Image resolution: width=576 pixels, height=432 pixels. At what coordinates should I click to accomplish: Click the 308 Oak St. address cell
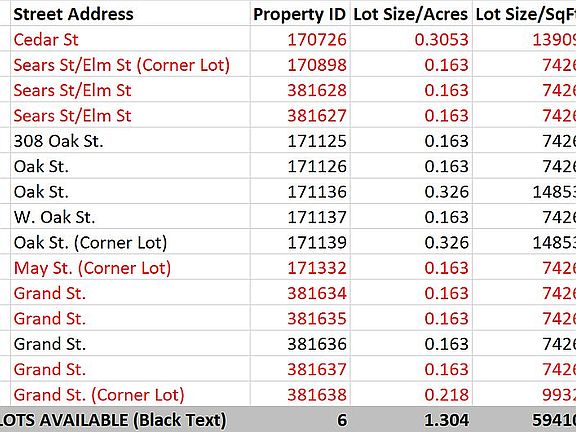click(130, 140)
